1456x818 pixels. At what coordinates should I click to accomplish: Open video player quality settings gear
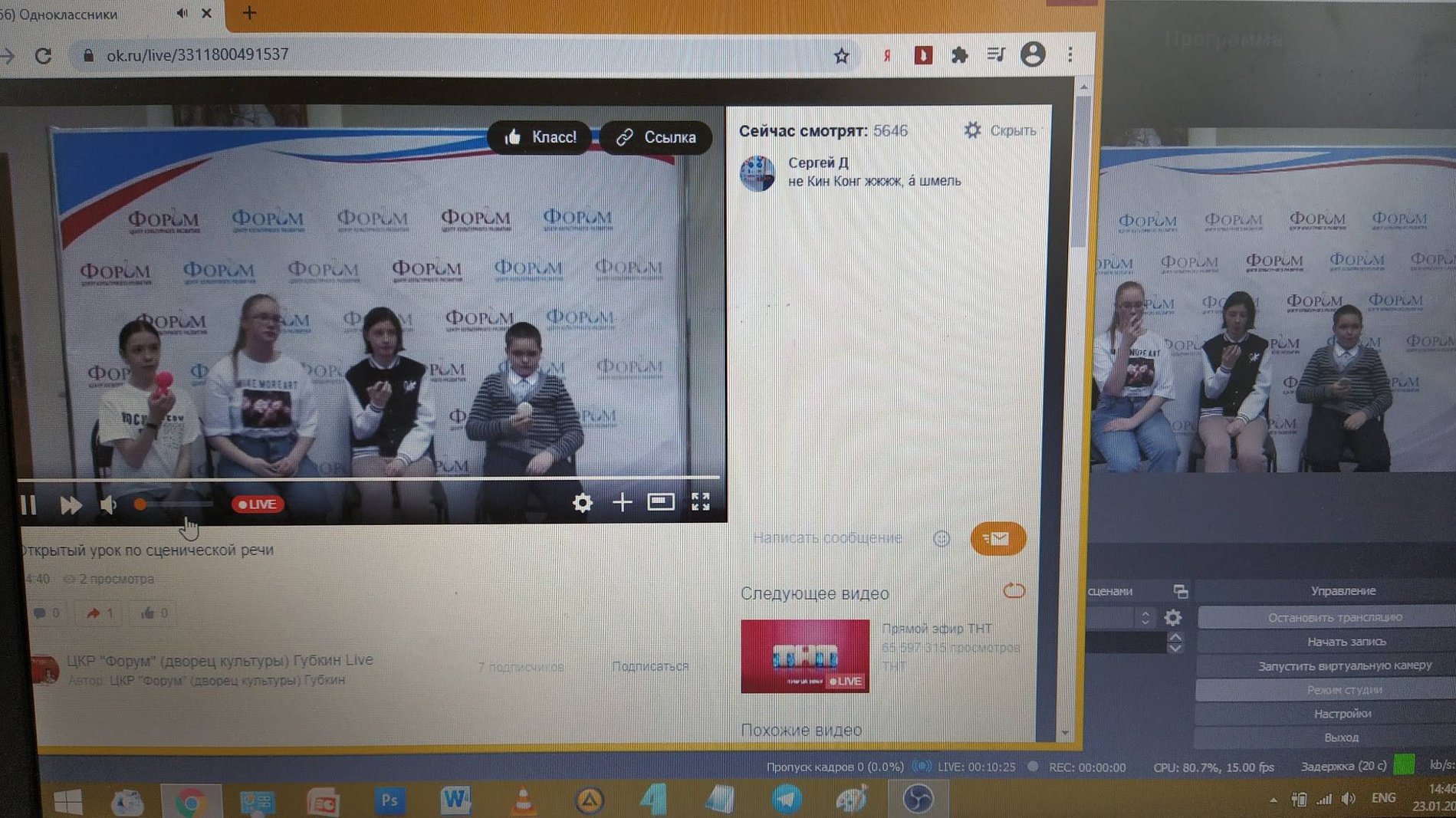coord(582,503)
